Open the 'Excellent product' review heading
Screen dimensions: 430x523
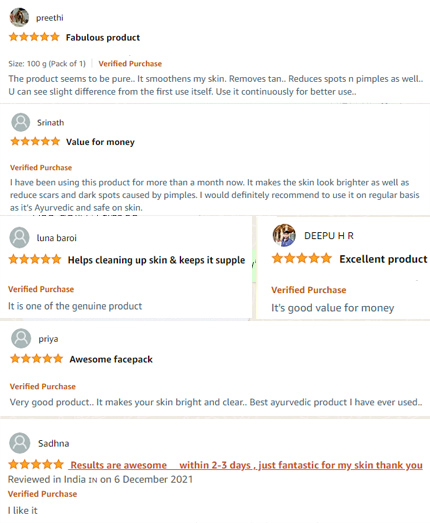383,259
